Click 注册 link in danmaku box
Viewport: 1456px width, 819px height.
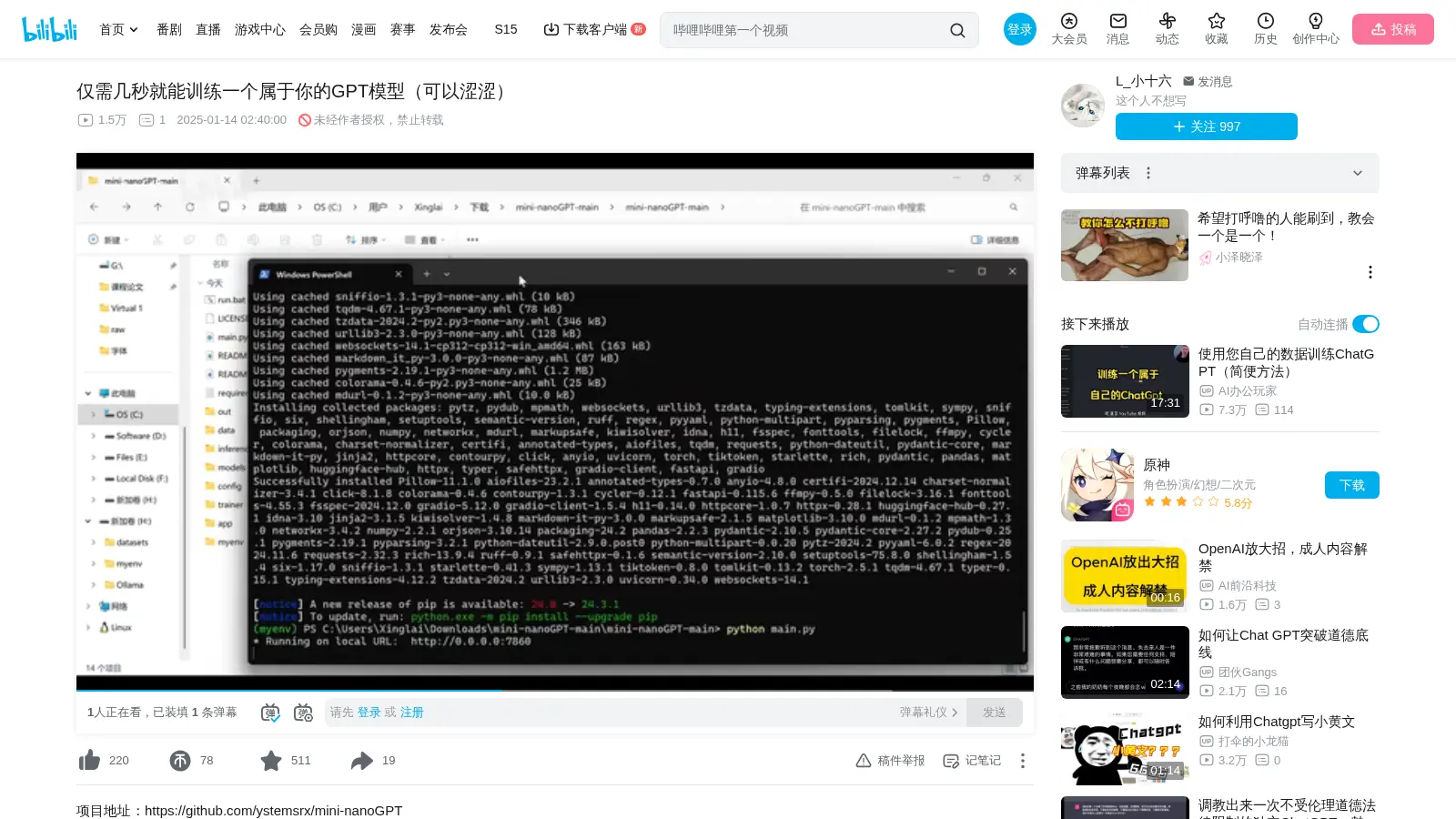(x=412, y=713)
